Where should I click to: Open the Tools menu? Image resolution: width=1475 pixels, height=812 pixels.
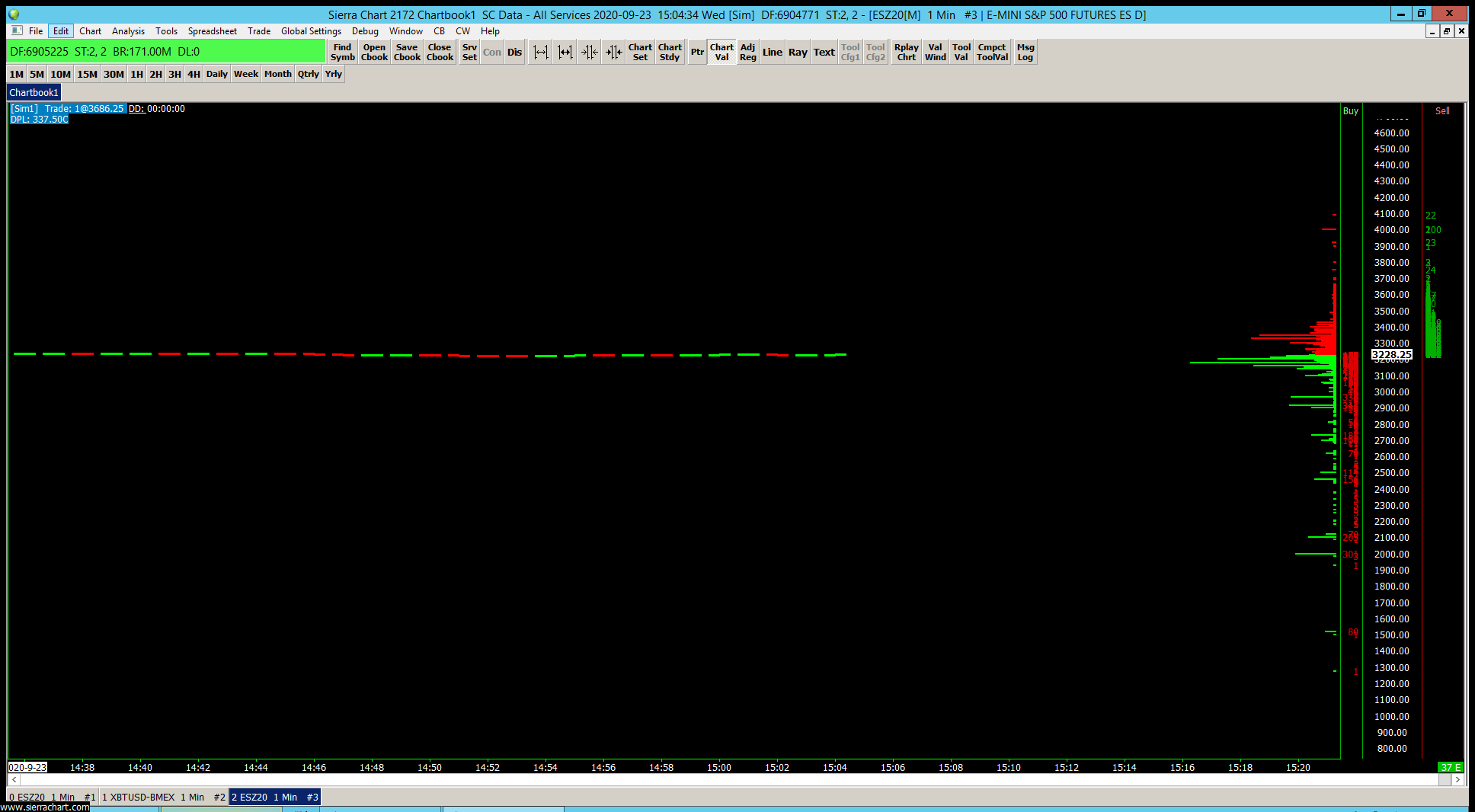click(x=166, y=31)
